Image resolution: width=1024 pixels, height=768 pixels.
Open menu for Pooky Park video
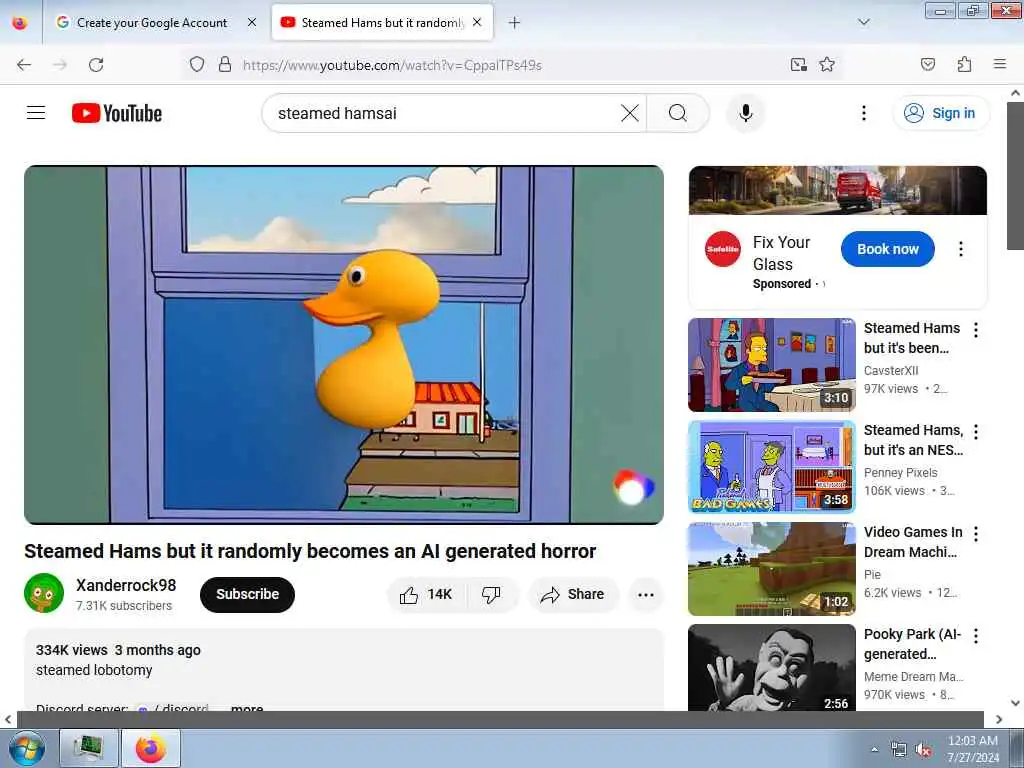976,635
